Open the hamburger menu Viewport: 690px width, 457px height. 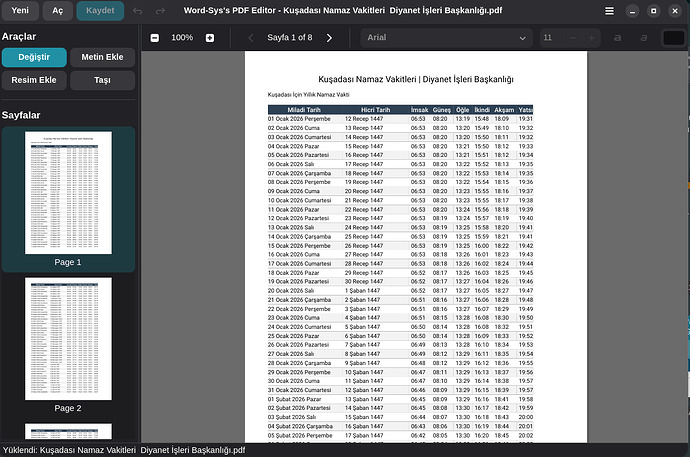coord(610,11)
